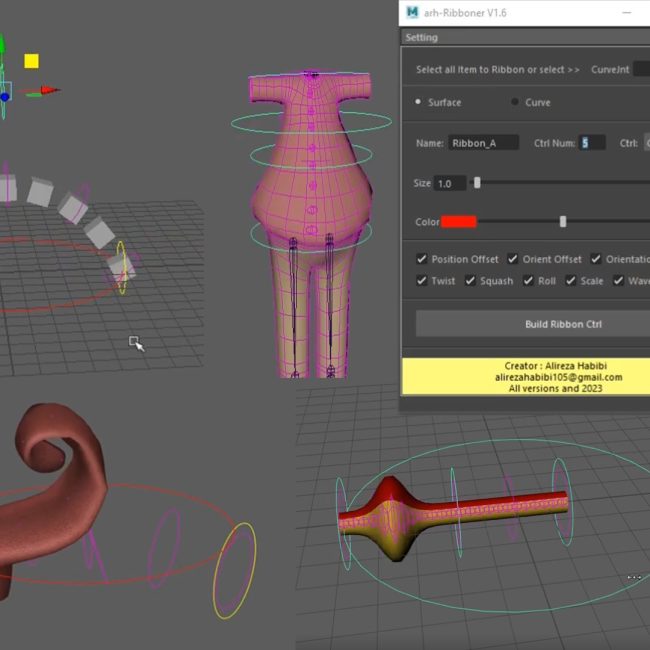Viewport: 650px width, 650px height.
Task: Collapse the Setting section header
Action: coord(525,38)
